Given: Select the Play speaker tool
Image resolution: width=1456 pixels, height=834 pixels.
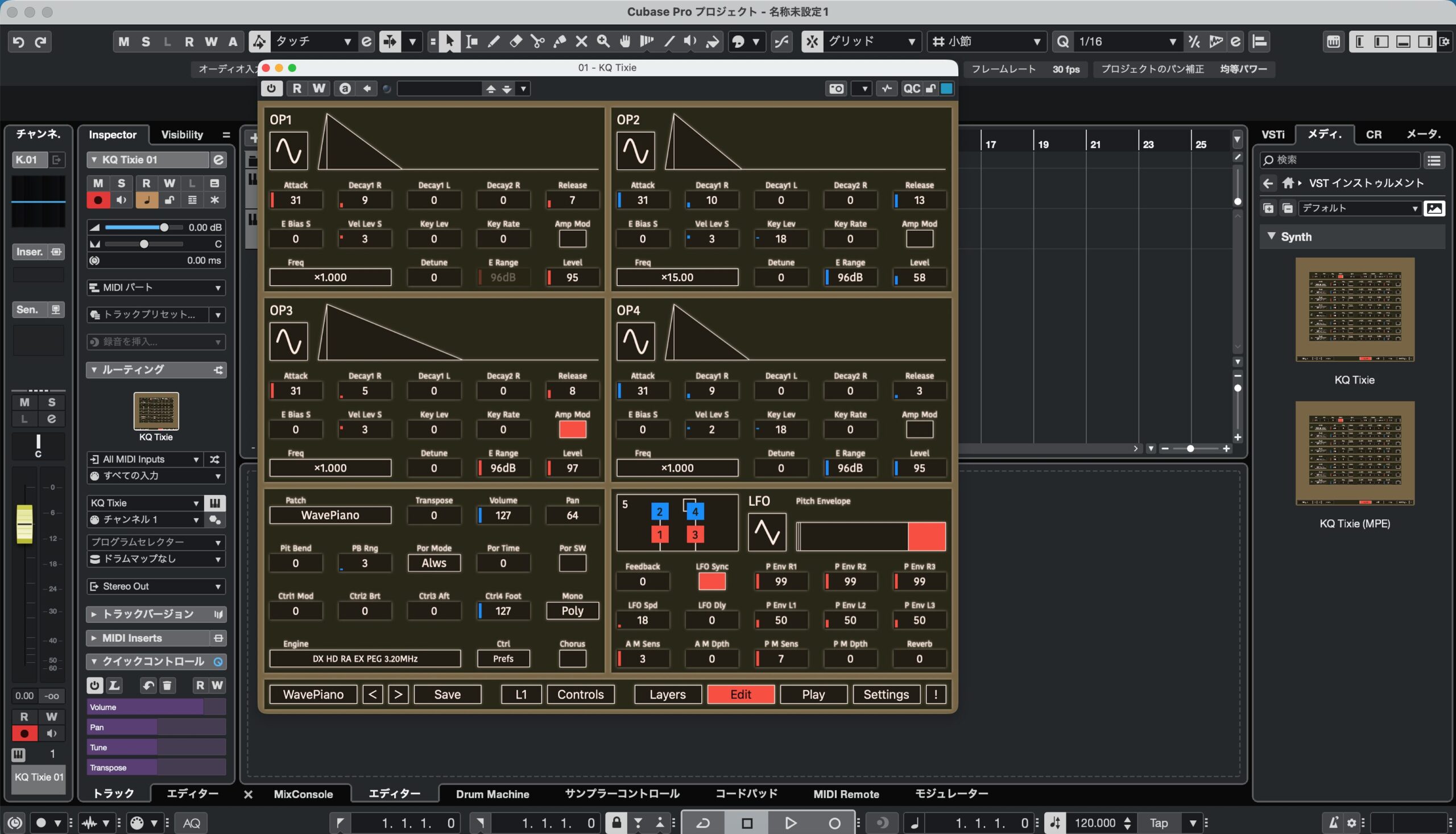Looking at the screenshot, I should [x=690, y=41].
